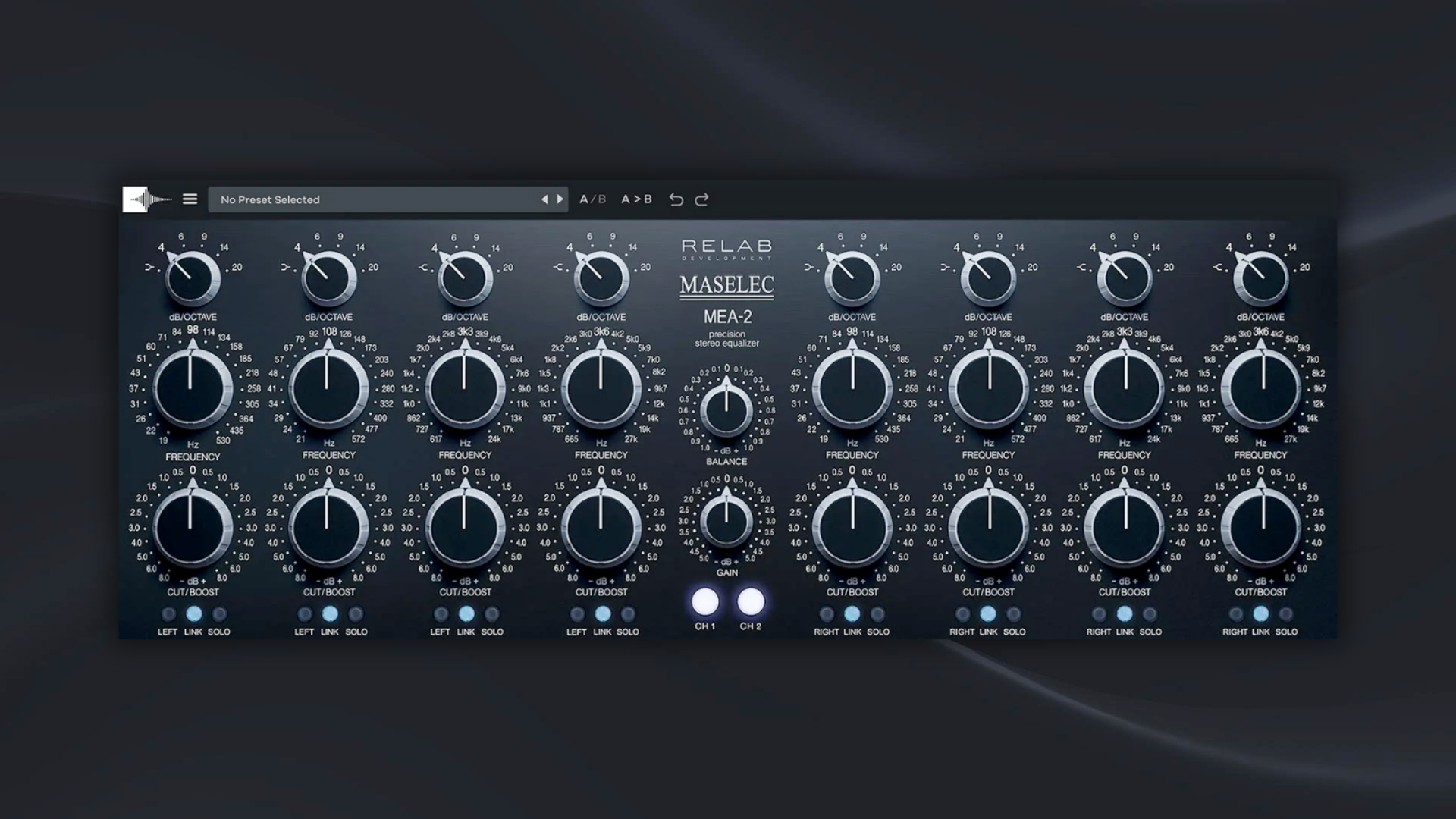Redo the last undone change
1456x819 pixels.
coord(702,199)
